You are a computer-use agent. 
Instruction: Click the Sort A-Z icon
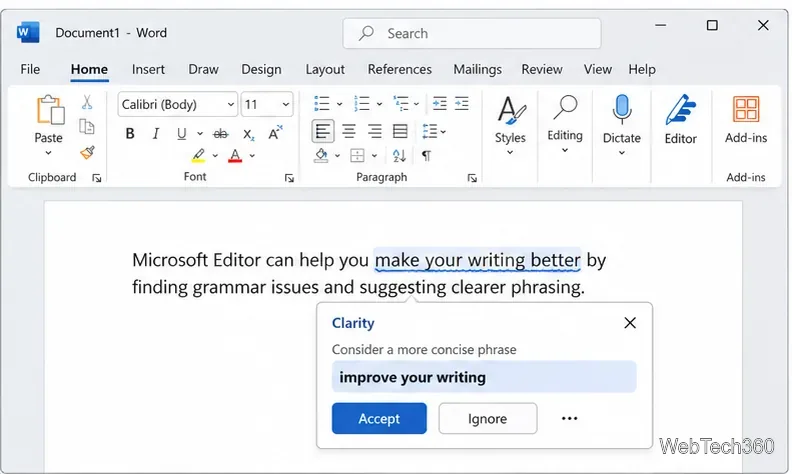coord(399,156)
